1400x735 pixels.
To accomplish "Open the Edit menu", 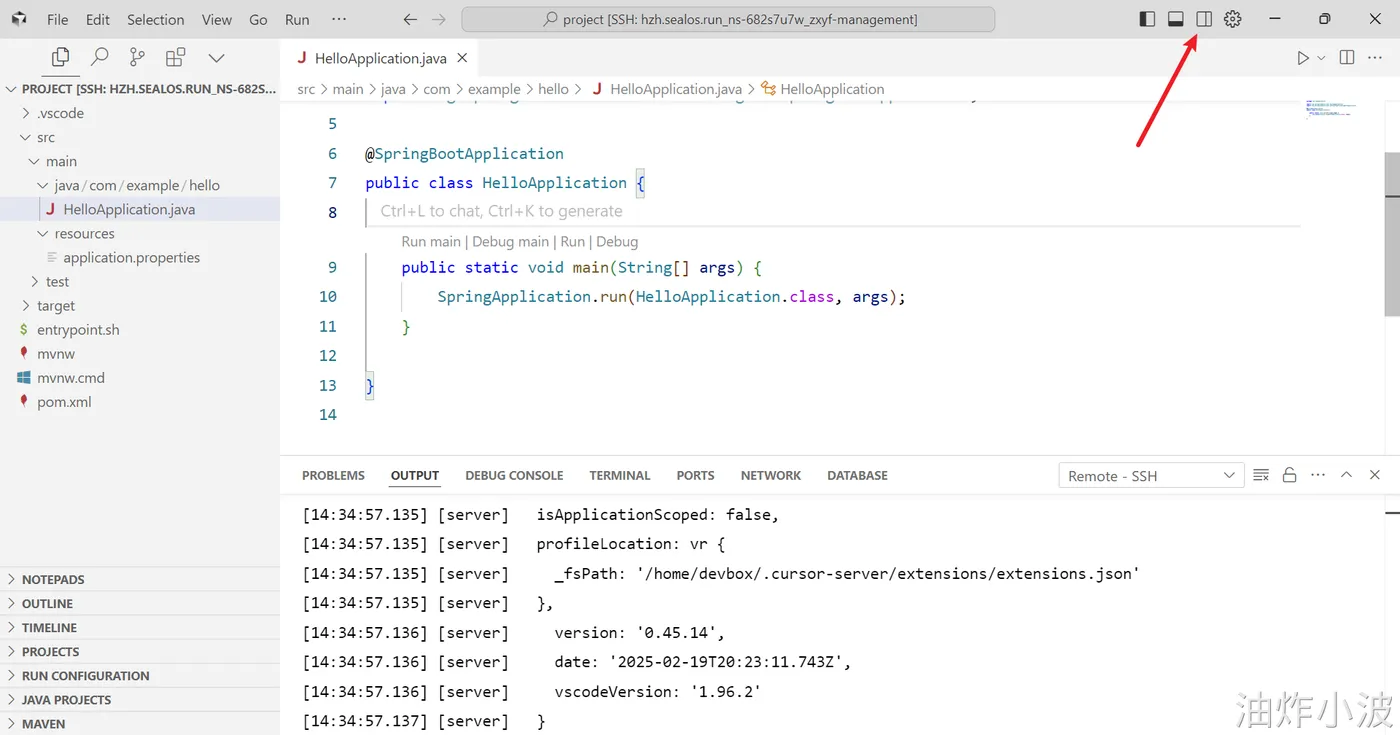I will click(x=98, y=19).
